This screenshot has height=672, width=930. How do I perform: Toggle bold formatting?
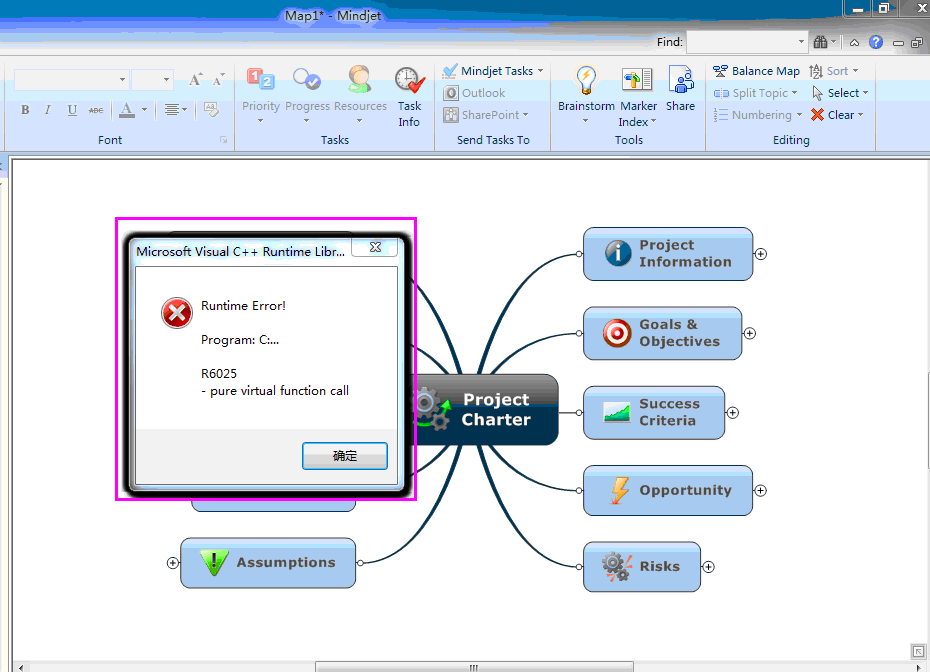click(25, 110)
